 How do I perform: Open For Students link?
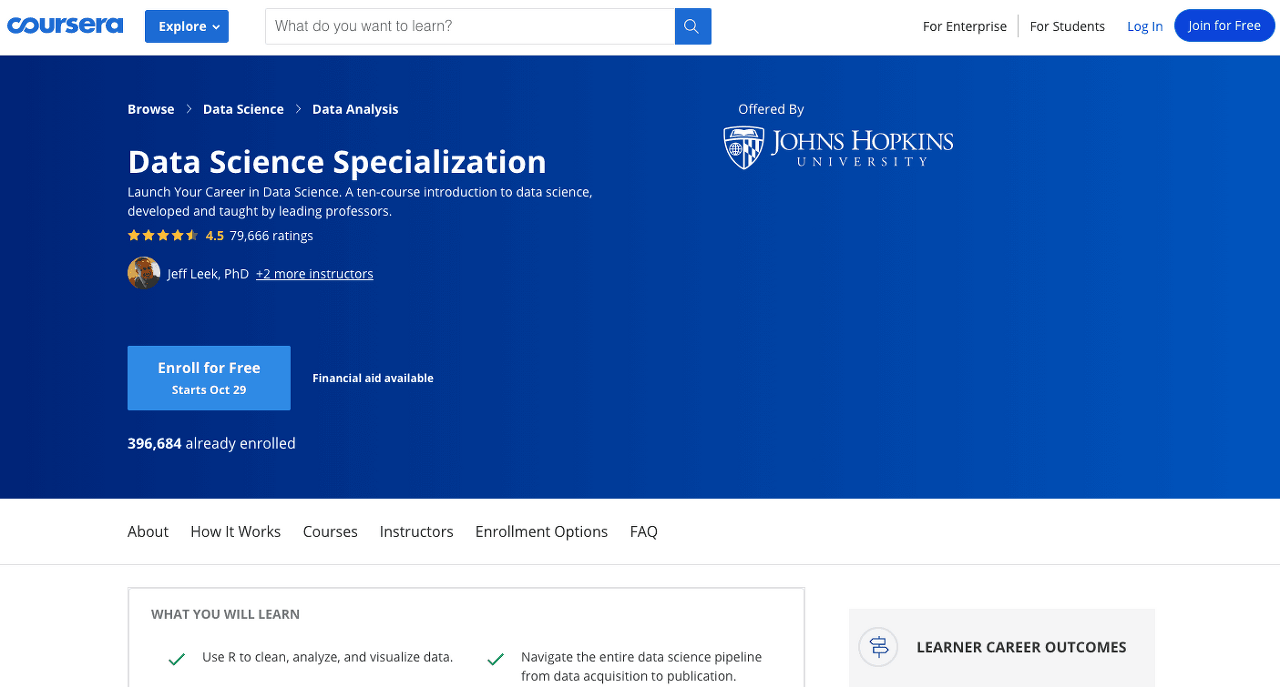1067,26
